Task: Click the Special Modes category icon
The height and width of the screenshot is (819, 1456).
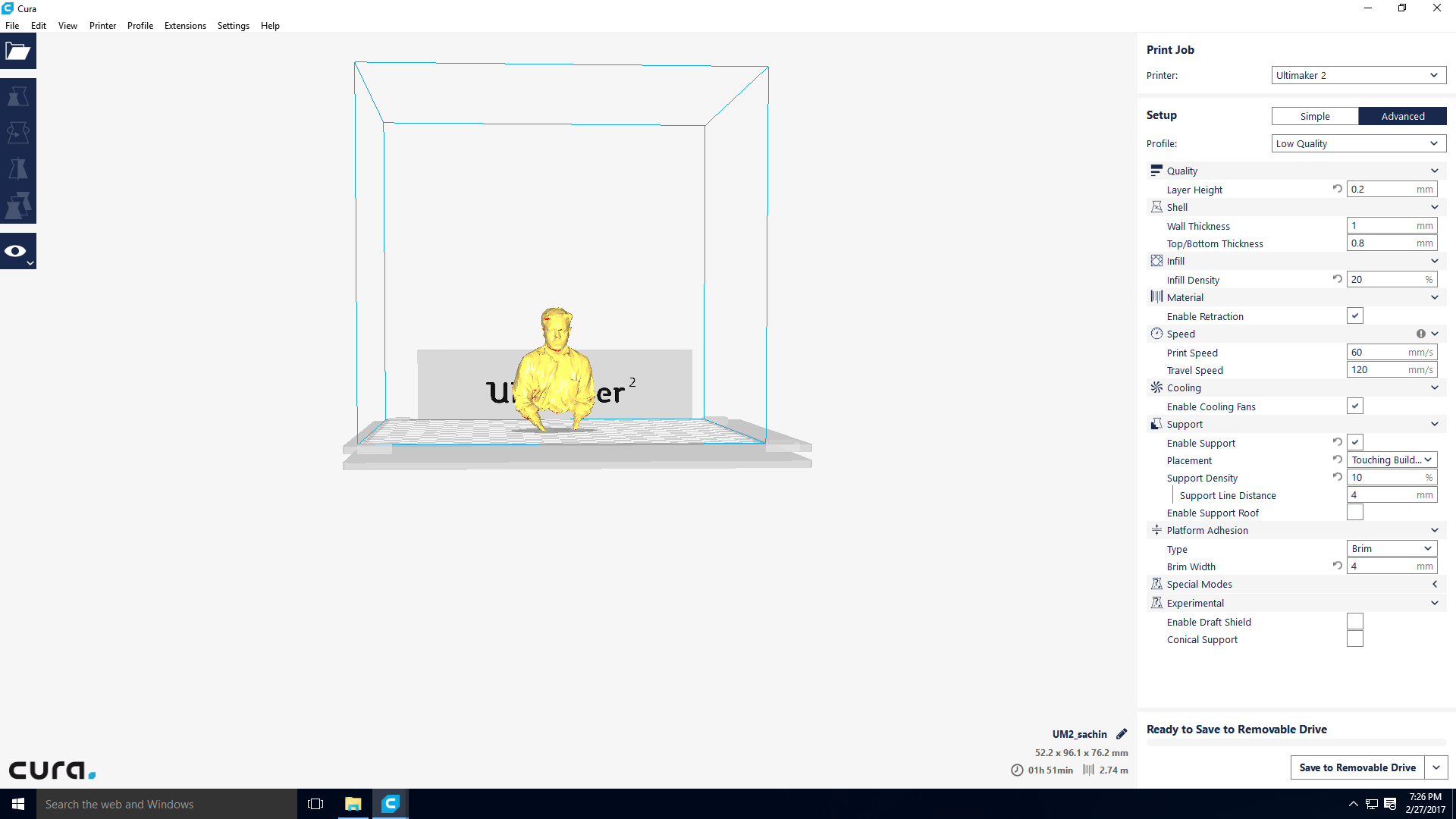Action: click(x=1156, y=584)
